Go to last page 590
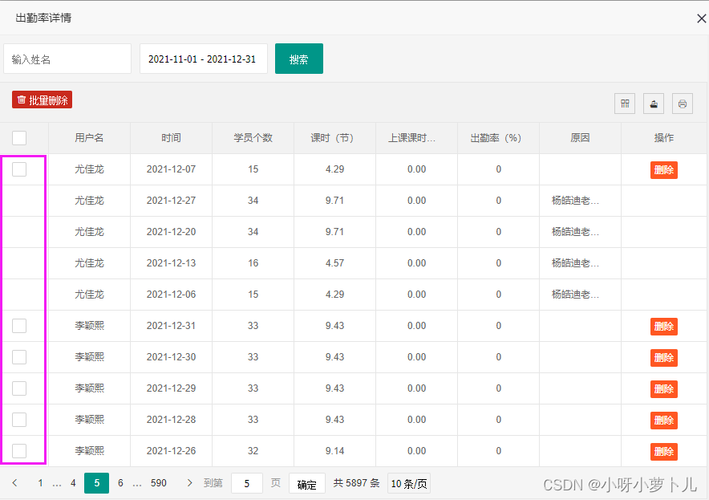The height and width of the screenshot is (500, 709). point(158,483)
